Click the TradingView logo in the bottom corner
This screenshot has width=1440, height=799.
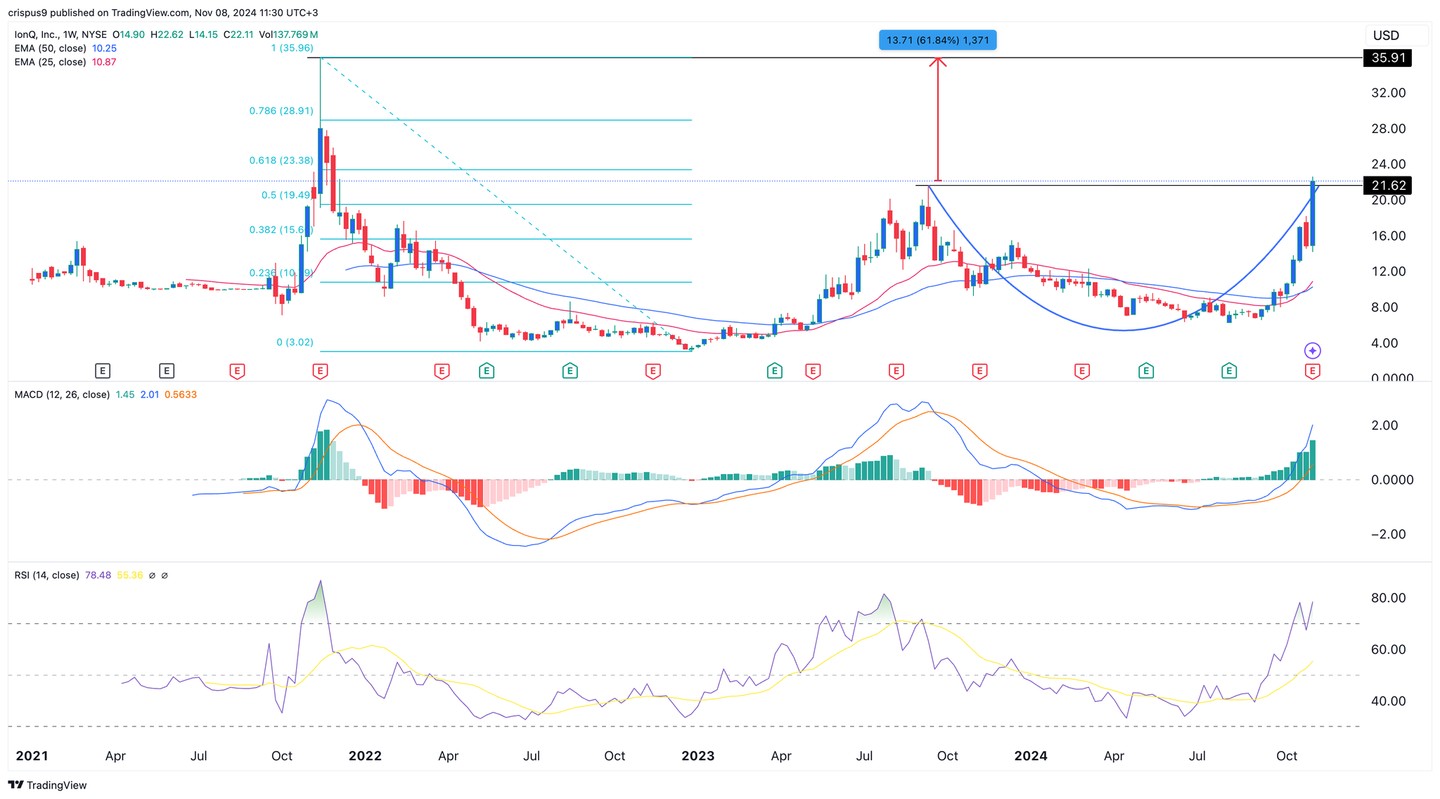48,785
